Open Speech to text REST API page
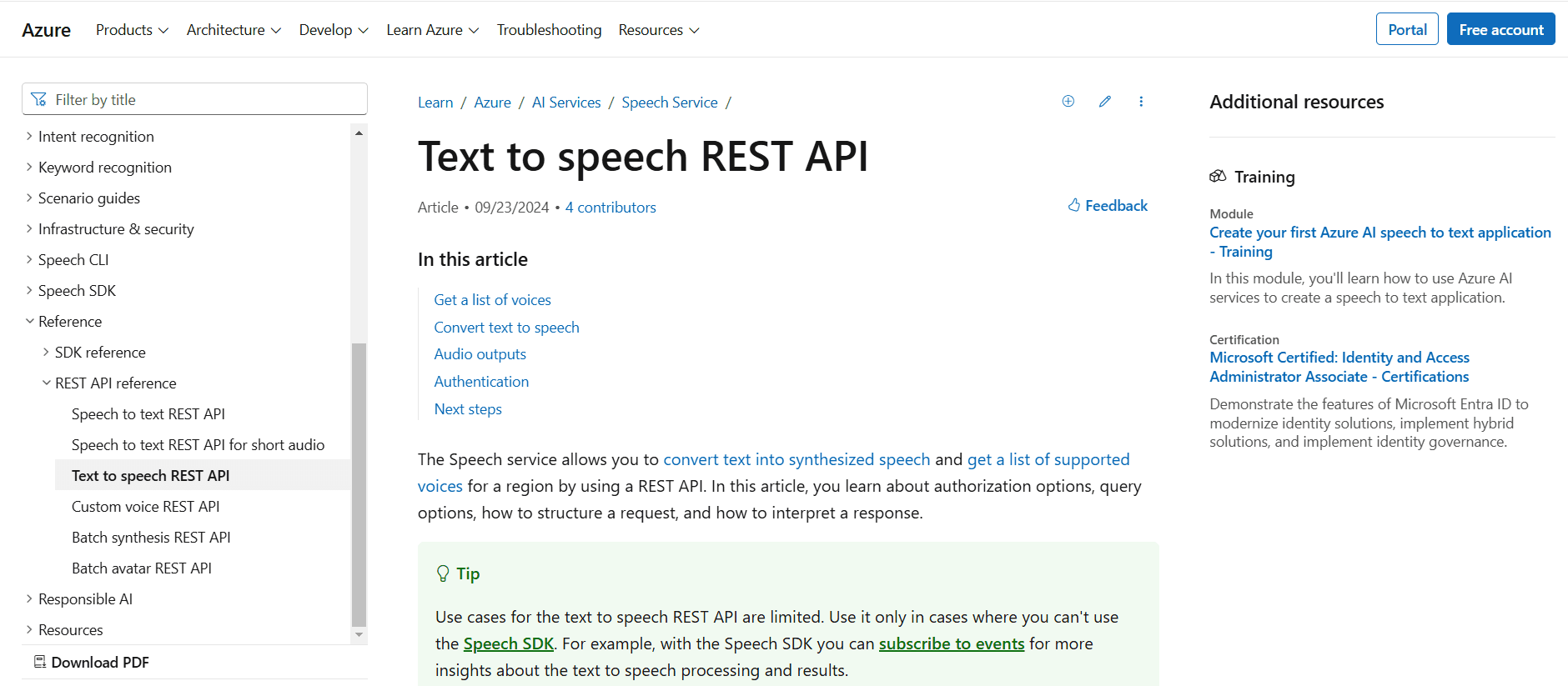Image resolution: width=1568 pixels, height=686 pixels. point(148,413)
